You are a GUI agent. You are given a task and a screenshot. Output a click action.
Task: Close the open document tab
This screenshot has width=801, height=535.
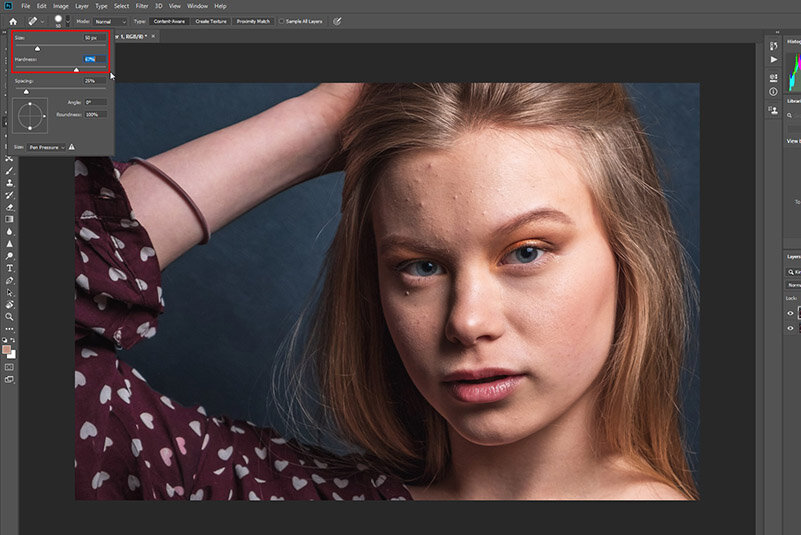tap(153, 36)
